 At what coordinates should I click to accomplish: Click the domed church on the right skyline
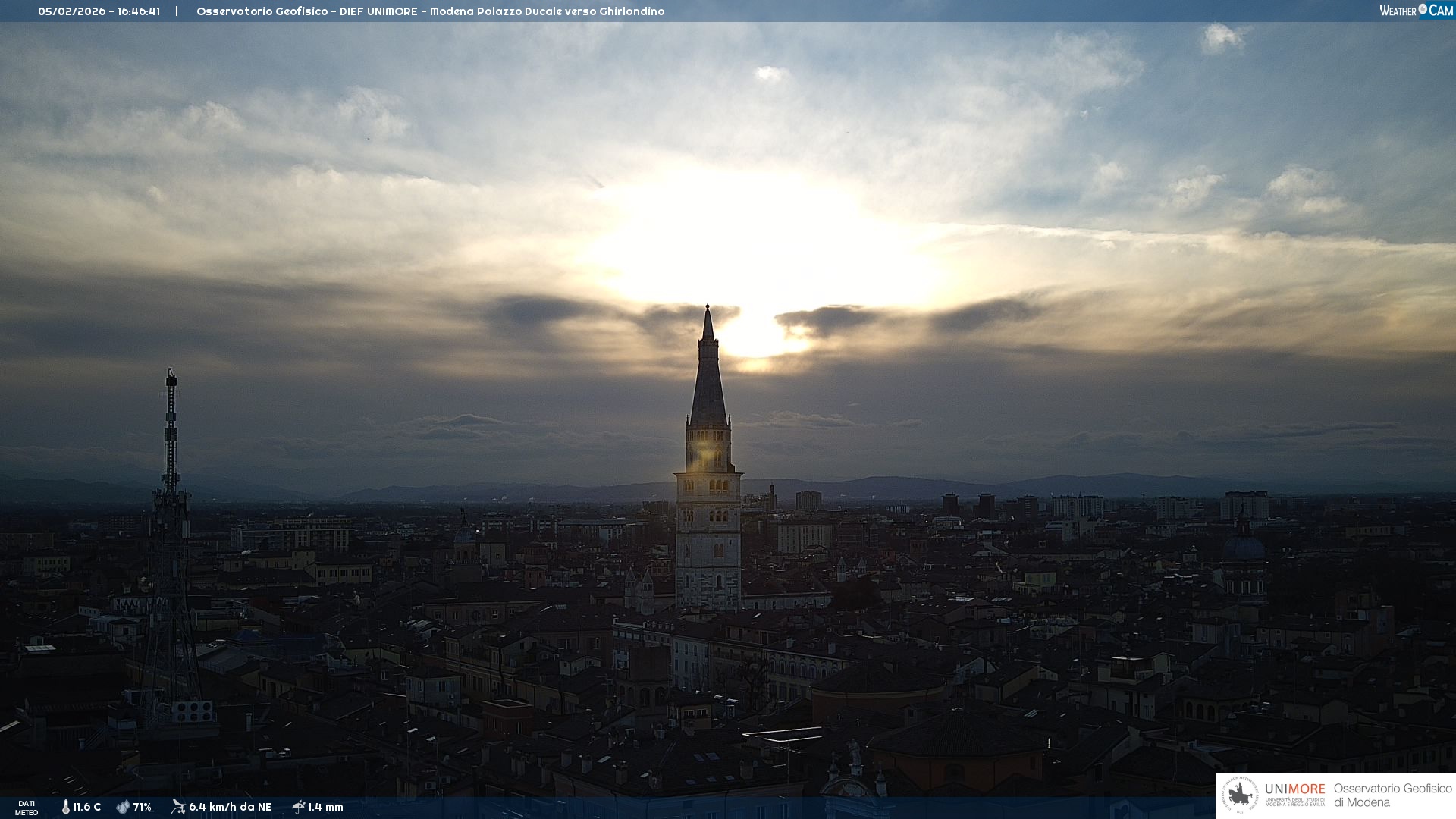point(1243,548)
